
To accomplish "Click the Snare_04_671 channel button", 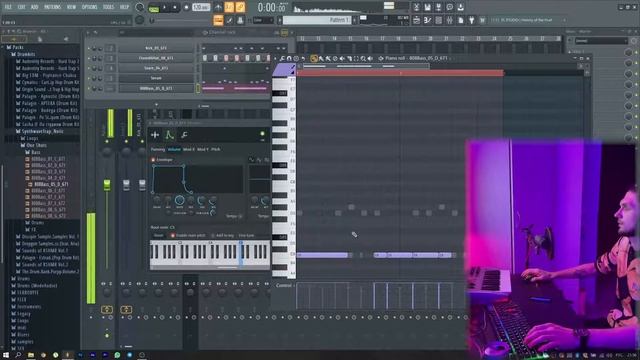I will click(x=156, y=68).
